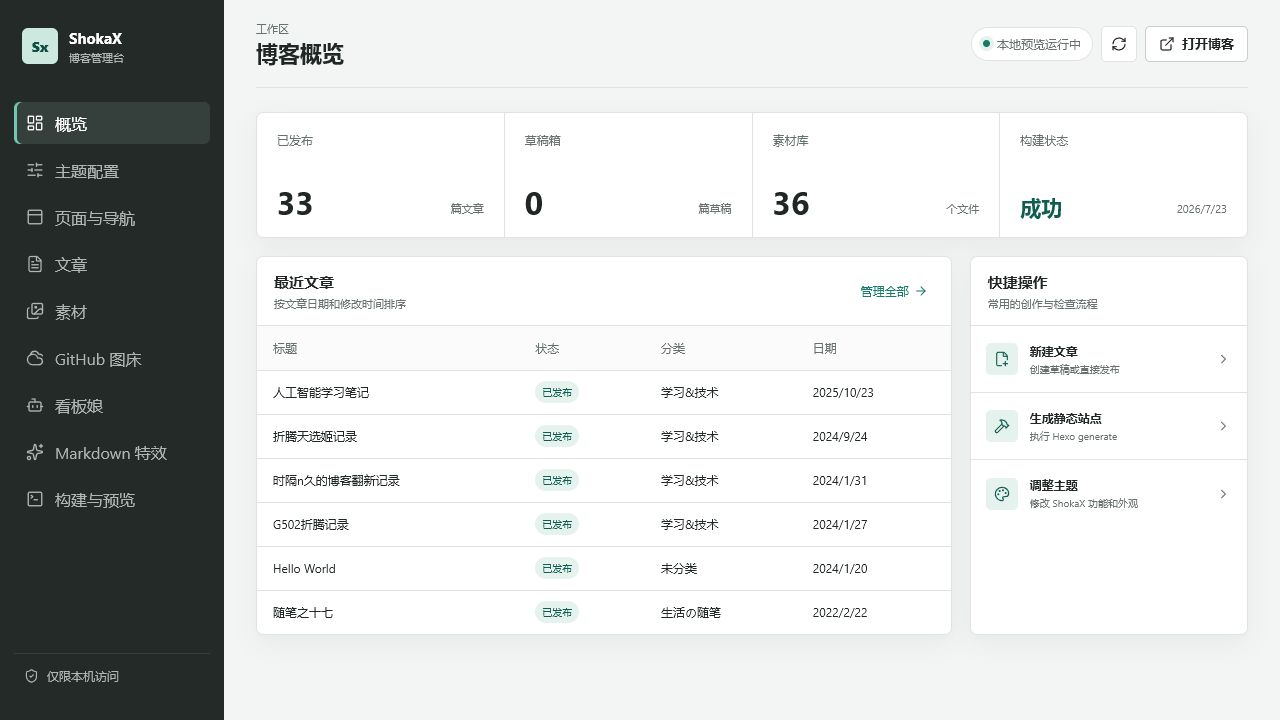
Task: Click article title Hello World
Action: click(x=304, y=568)
